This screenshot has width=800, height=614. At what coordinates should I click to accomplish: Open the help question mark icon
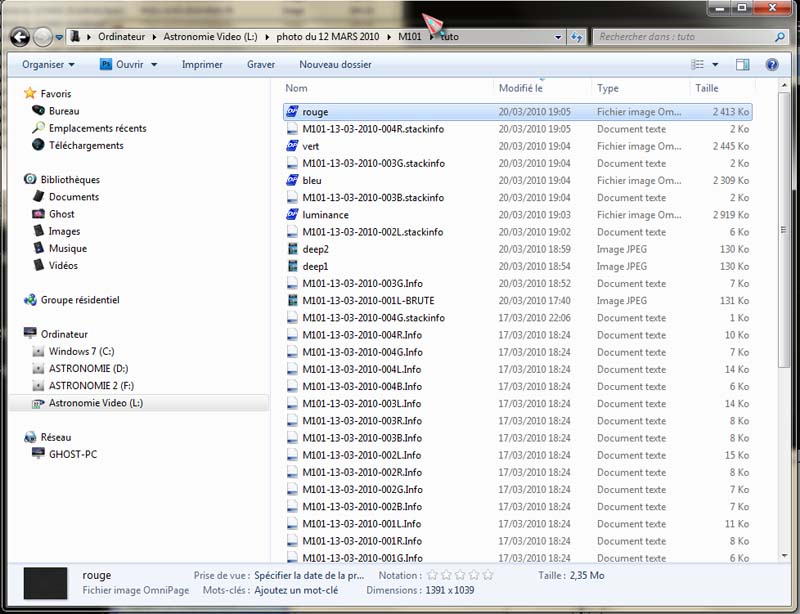pos(772,64)
